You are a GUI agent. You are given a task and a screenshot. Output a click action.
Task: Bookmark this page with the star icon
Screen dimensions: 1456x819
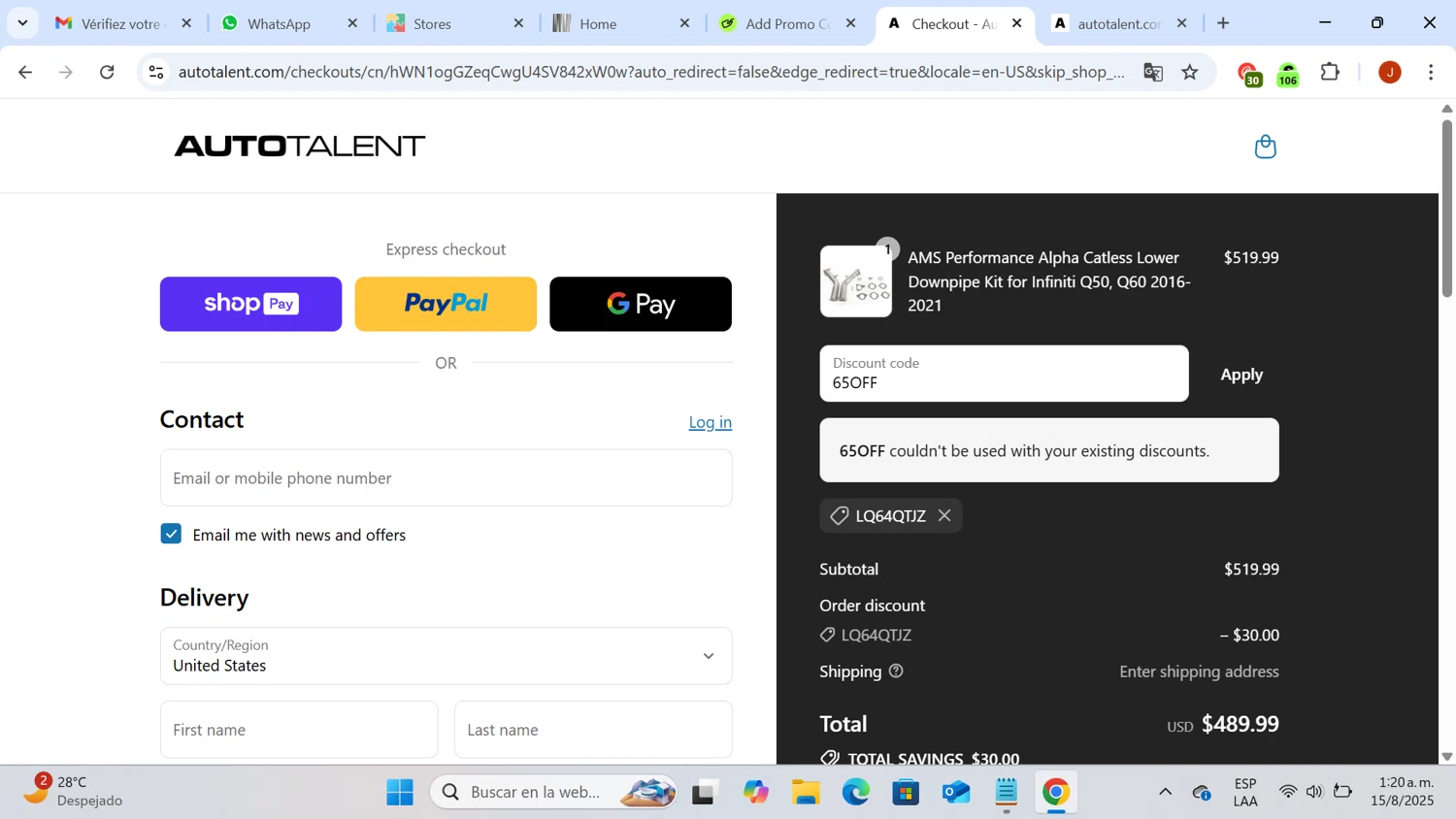pyautogui.click(x=1190, y=72)
